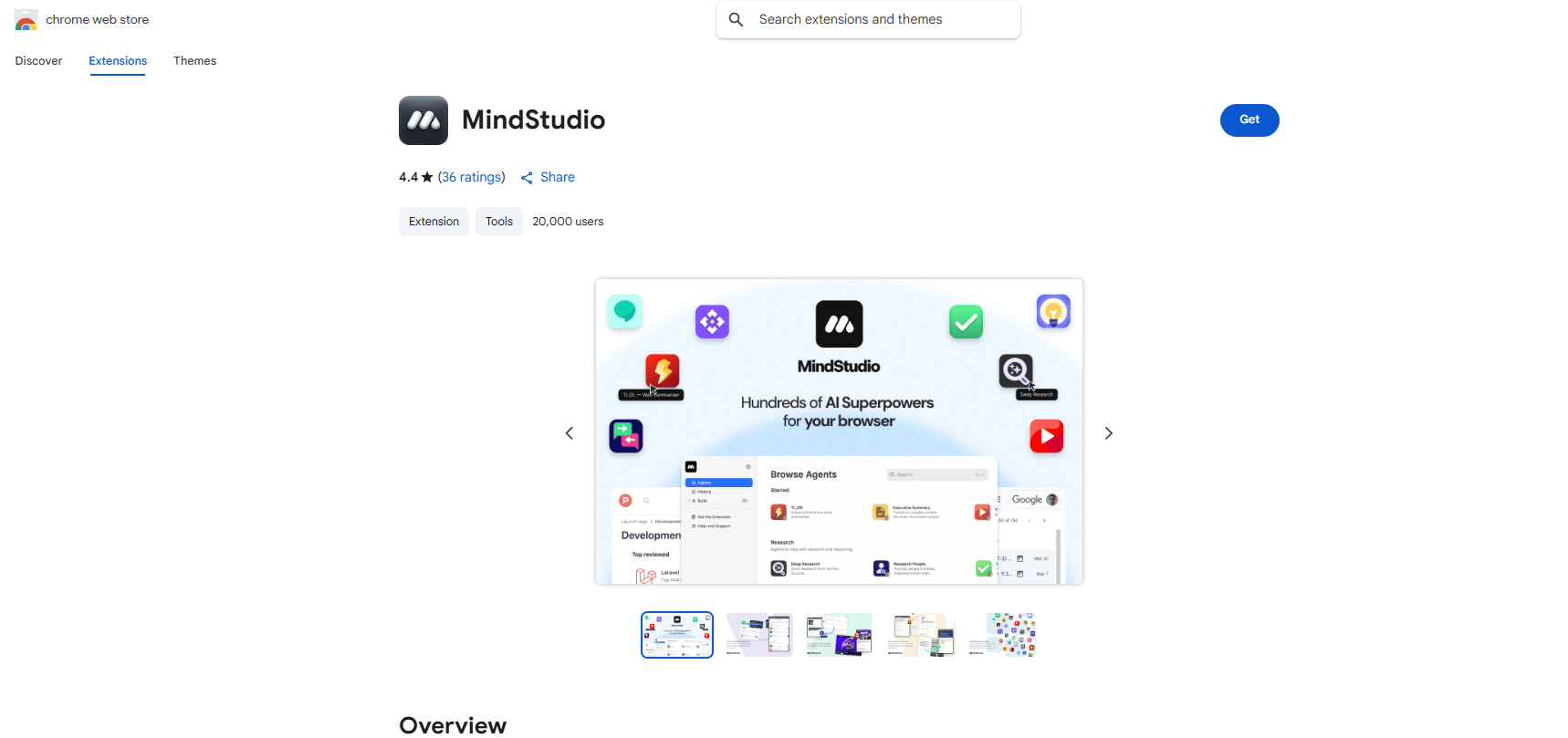The height and width of the screenshot is (738, 1568).
Task: Select the third screenshot thumbnail
Action: (840, 635)
